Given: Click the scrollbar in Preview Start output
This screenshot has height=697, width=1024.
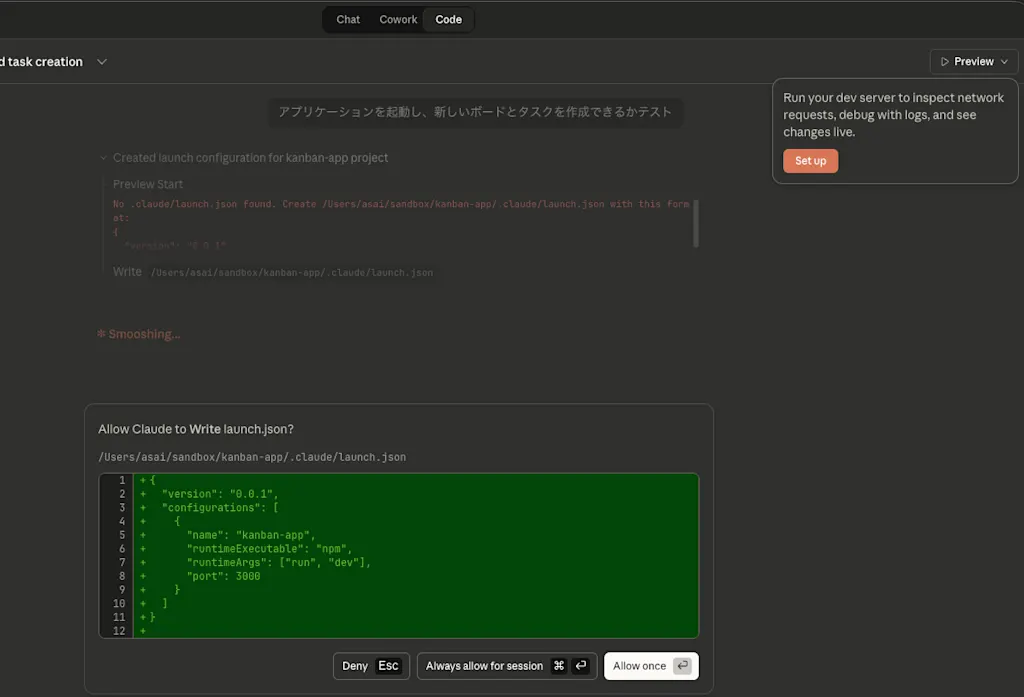Looking at the screenshot, I should click(696, 223).
